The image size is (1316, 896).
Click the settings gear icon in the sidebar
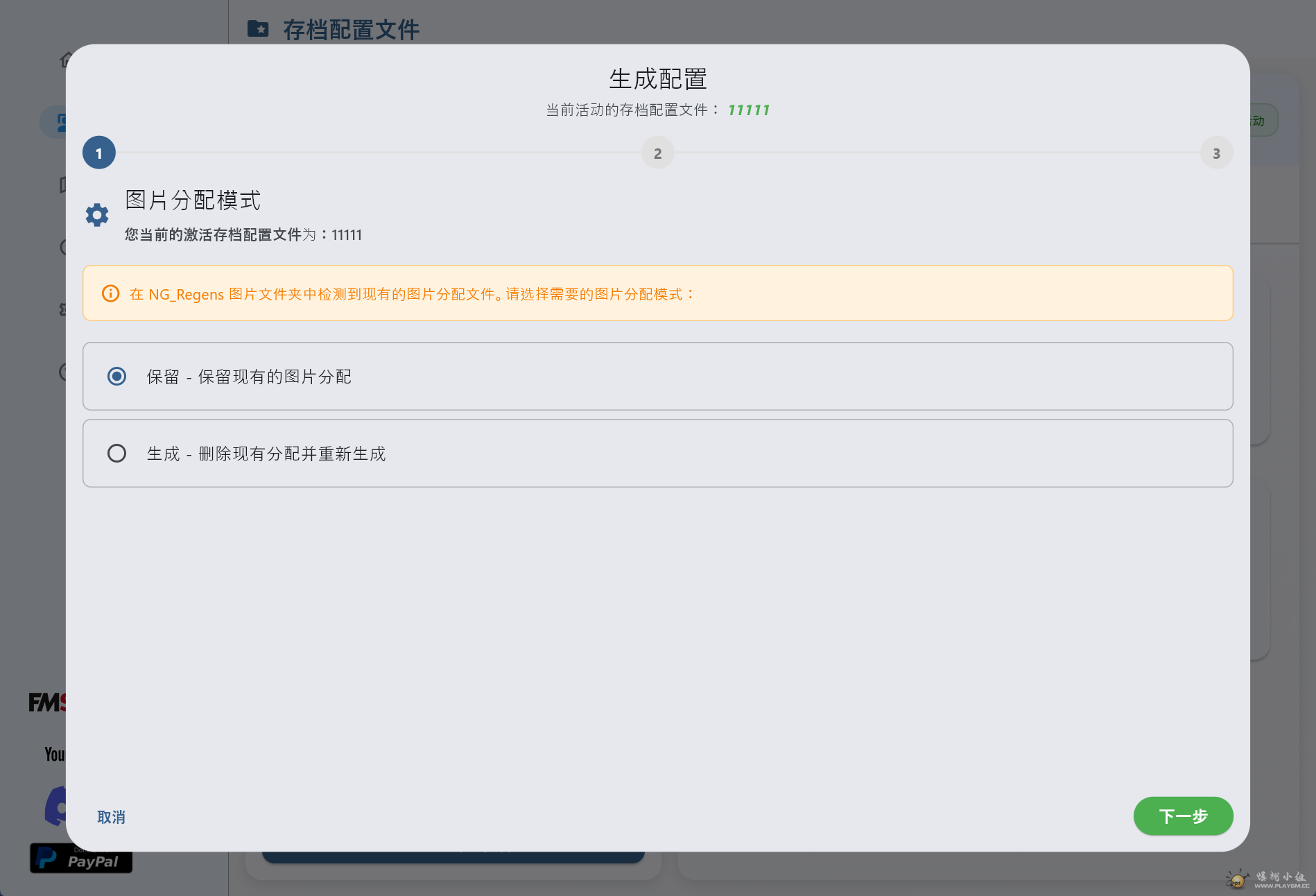[64, 310]
